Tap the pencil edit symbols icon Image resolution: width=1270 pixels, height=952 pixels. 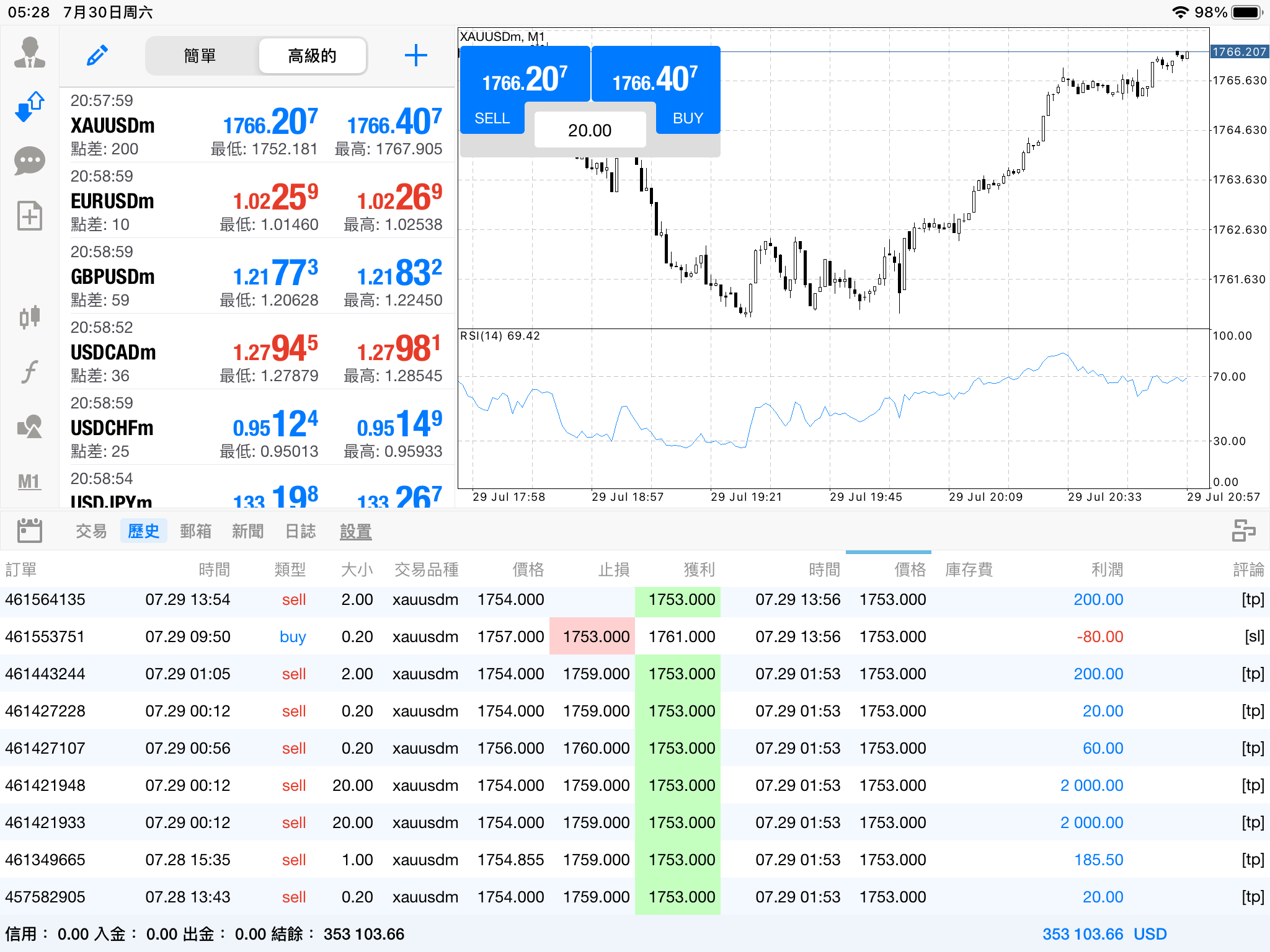(97, 56)
